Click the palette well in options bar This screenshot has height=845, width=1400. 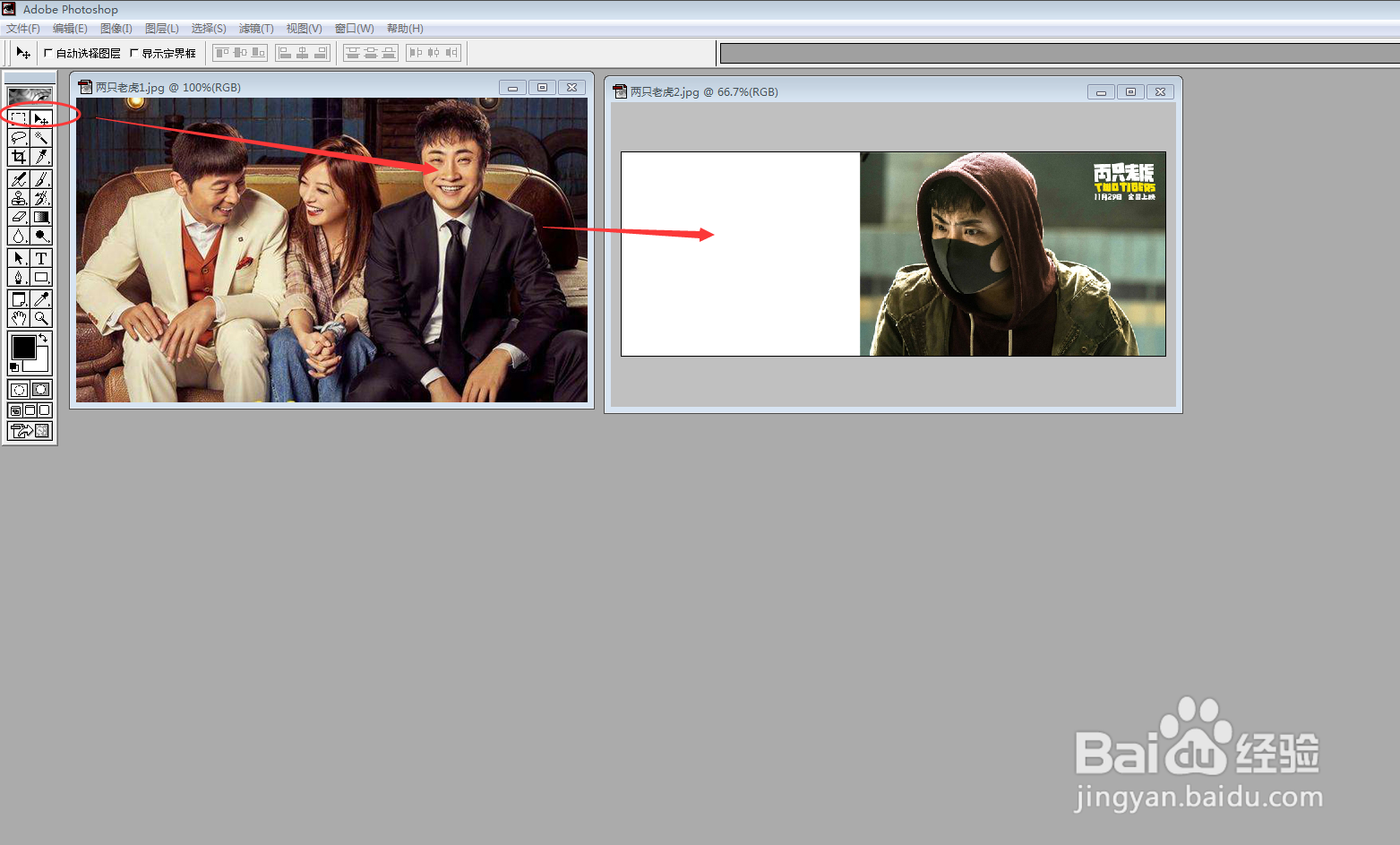pos(1060,54)
